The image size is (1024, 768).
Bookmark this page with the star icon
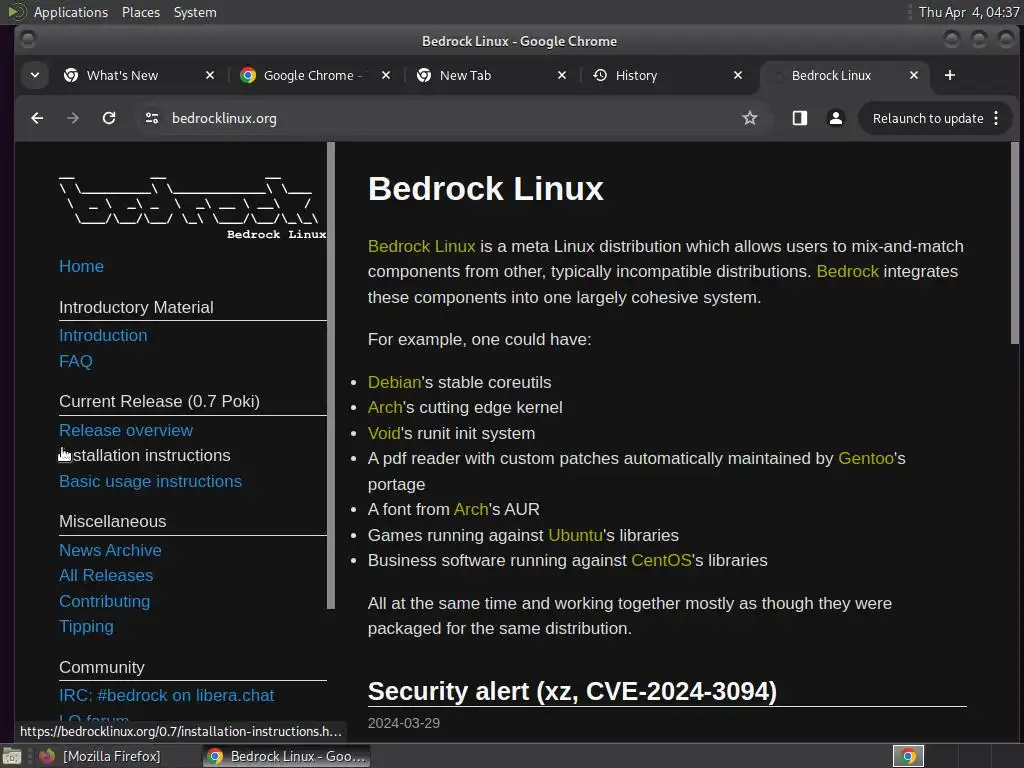(x=750, y=118)
